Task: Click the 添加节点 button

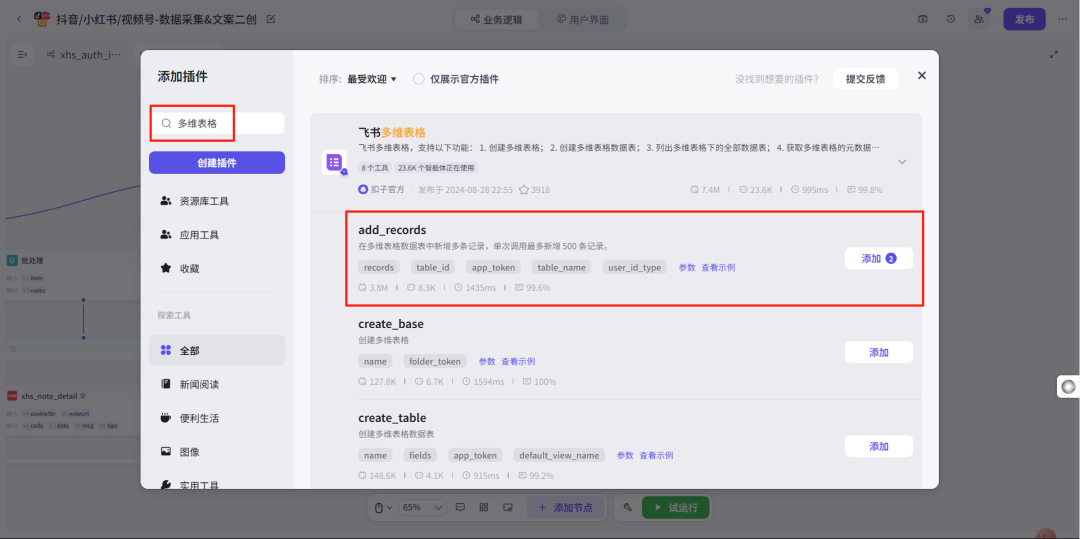Action: (568, 507)
